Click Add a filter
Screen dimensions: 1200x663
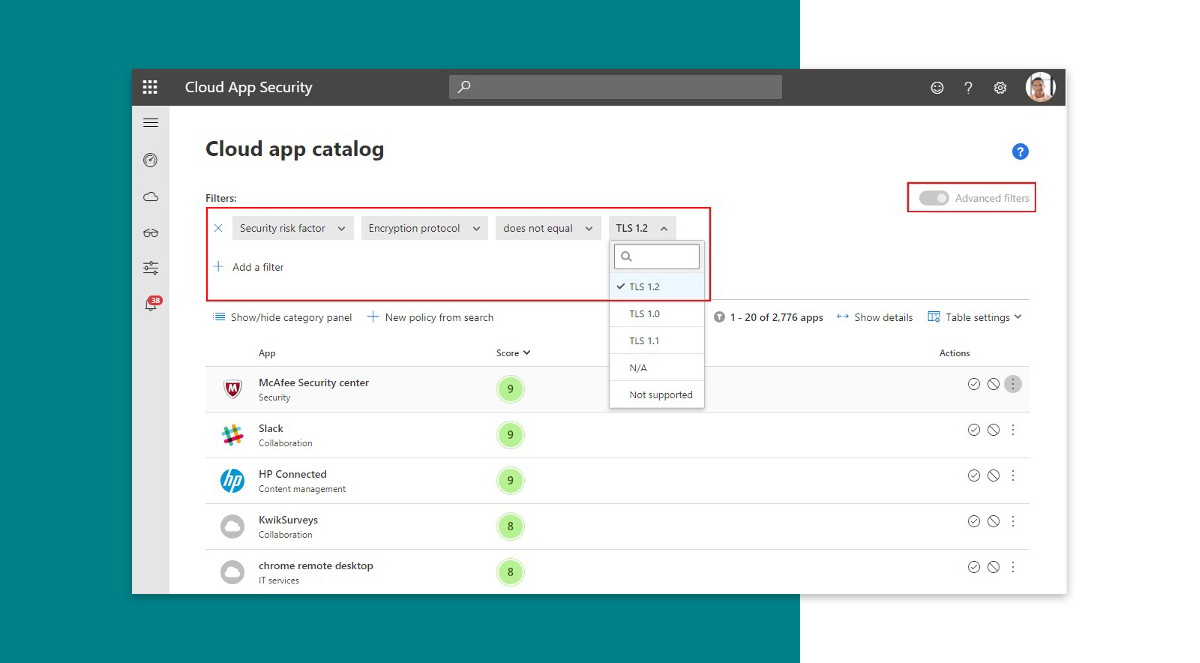(x=249, y=267)
